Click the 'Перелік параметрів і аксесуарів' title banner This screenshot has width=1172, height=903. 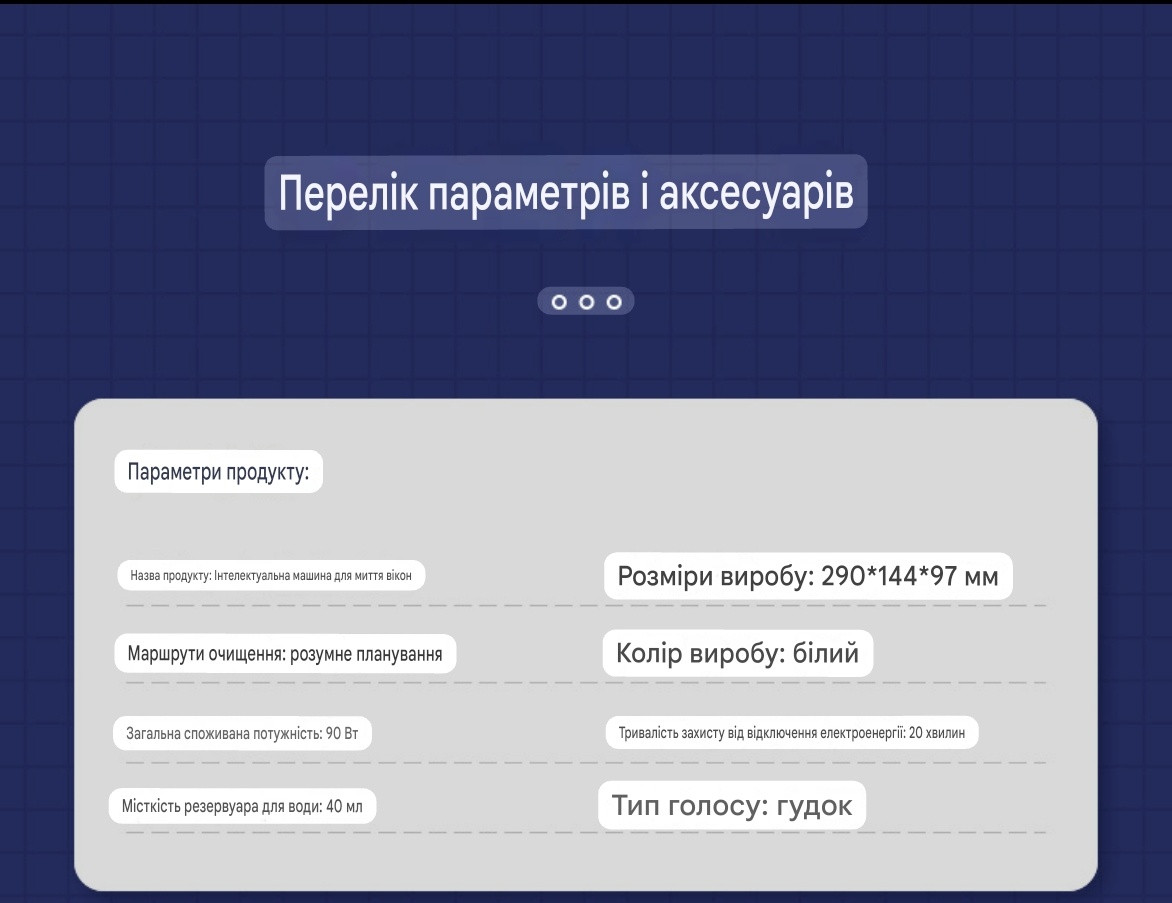(566, 192)
